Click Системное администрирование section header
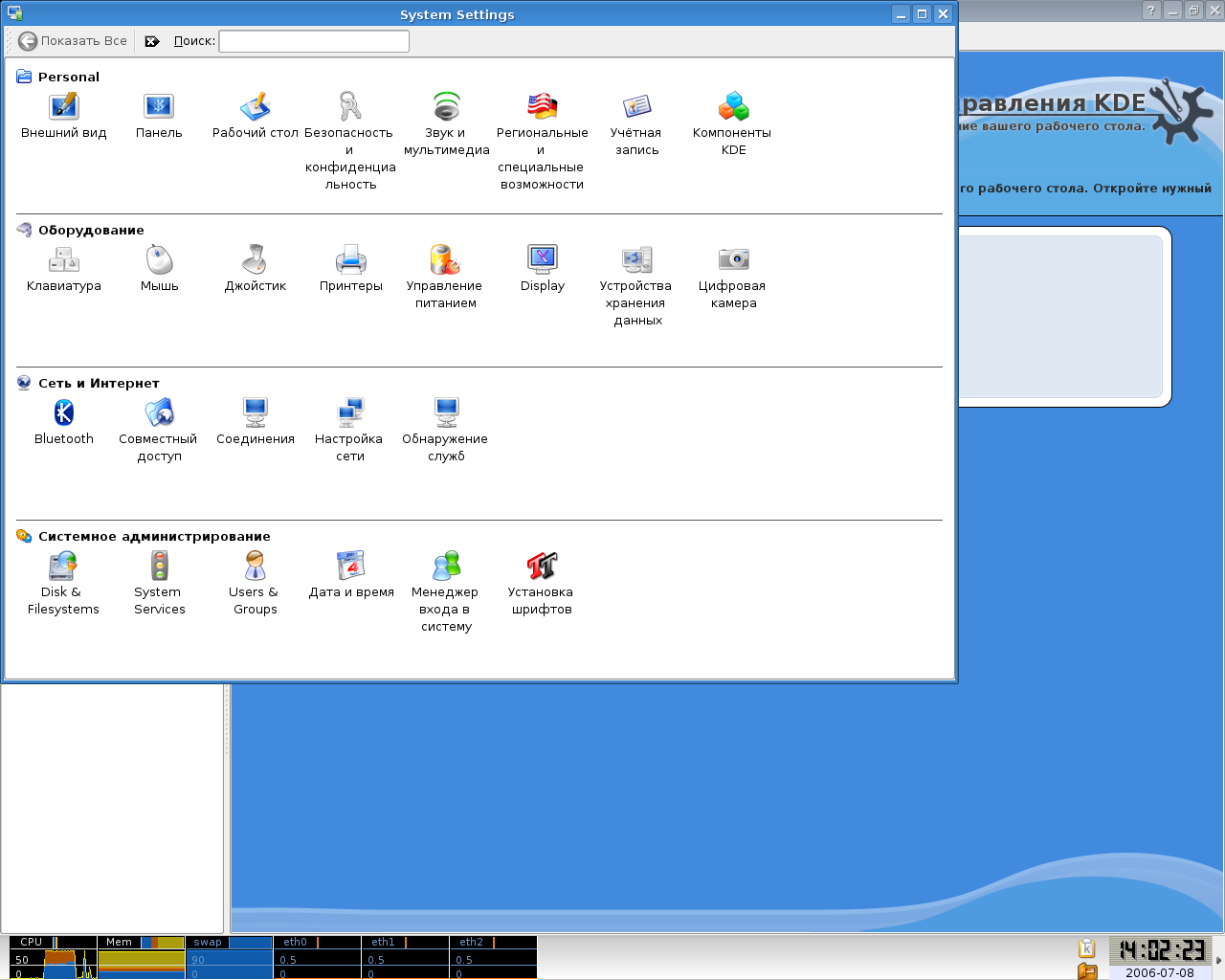The width and height of the screenshot is (1225, 980). (x=154, y=536)
